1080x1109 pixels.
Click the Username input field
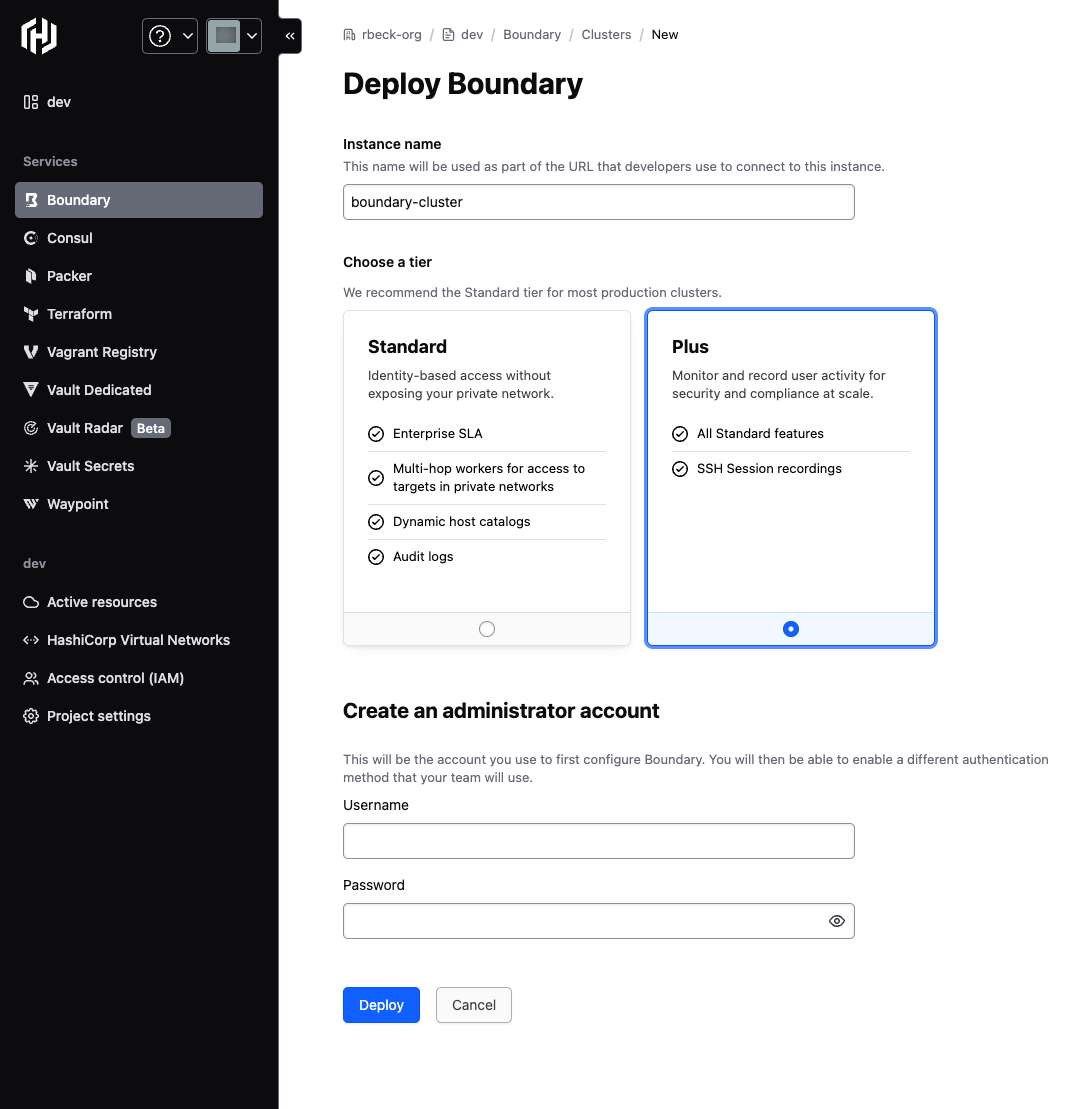598,841
